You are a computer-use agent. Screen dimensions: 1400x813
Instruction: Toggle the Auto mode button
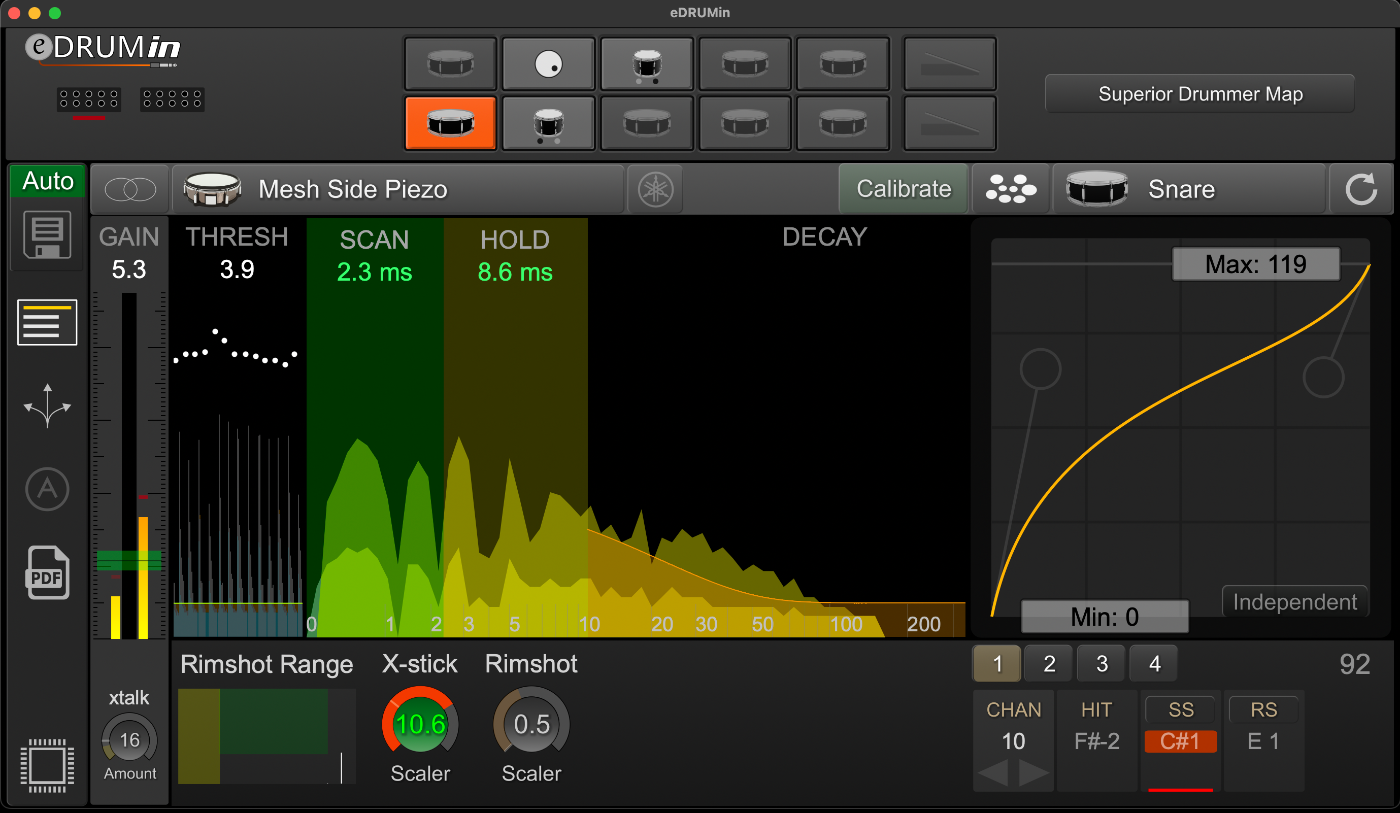tap(48, 181)
